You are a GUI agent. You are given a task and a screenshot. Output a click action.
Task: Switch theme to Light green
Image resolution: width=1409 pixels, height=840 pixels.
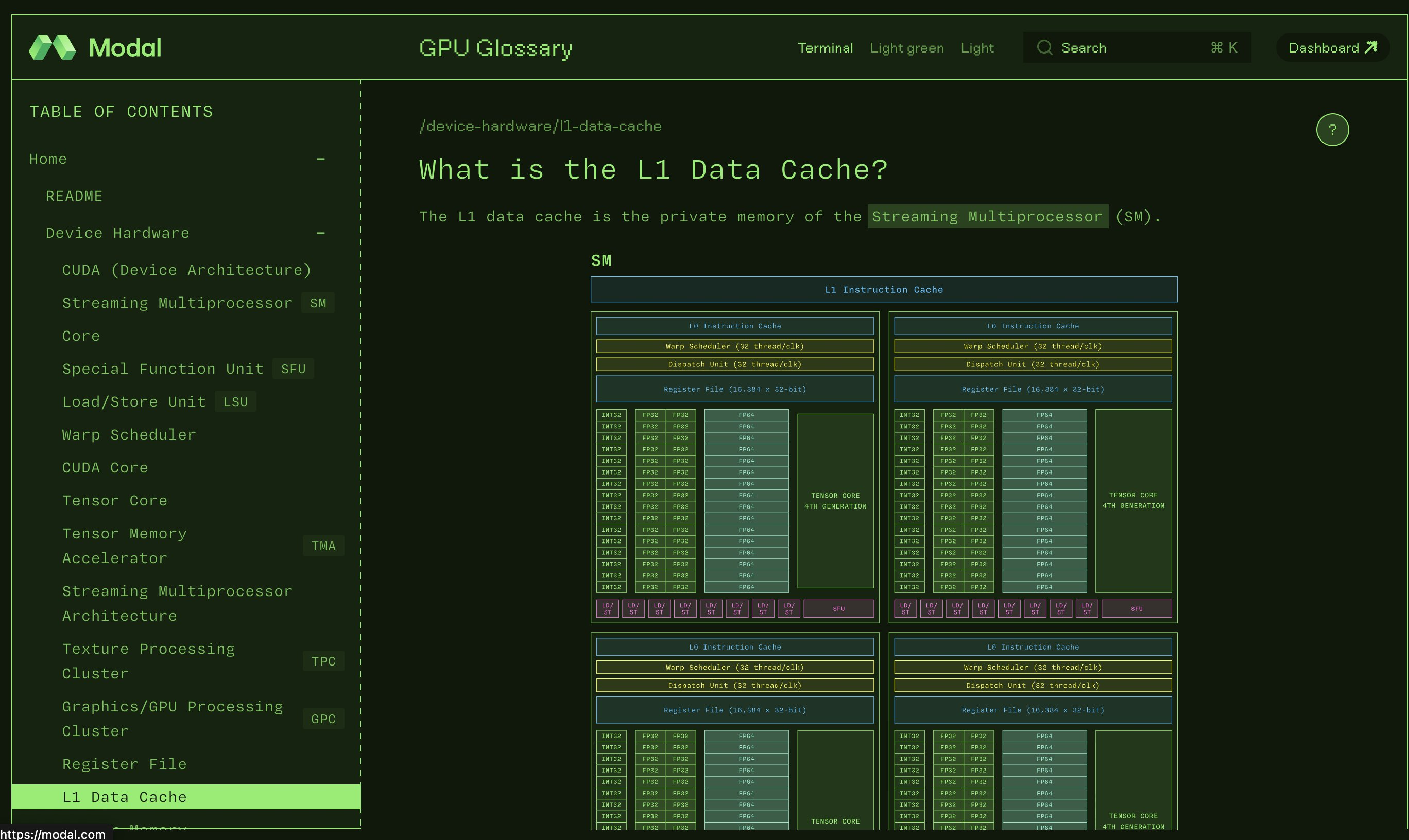[907, 47]
